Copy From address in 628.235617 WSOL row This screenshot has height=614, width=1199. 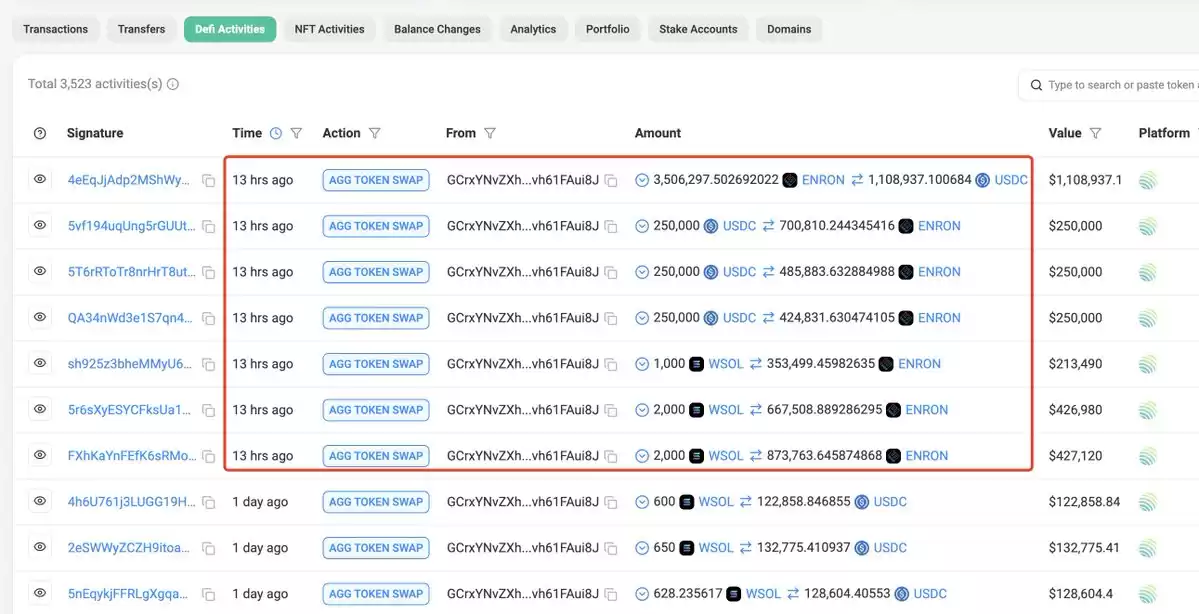click(x=610, y=594)
